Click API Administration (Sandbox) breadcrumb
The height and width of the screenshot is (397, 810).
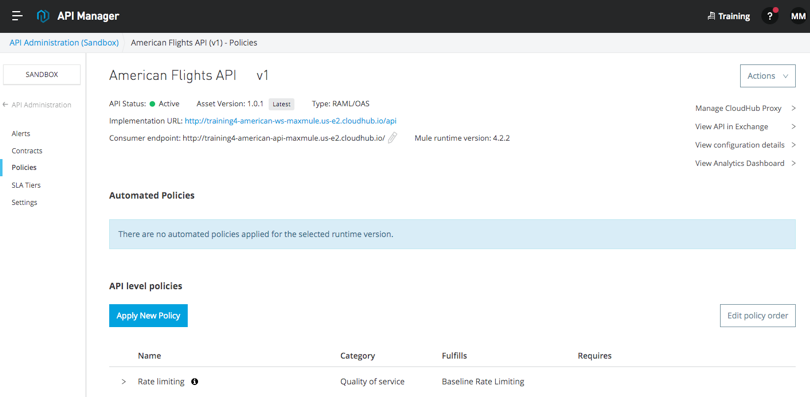pos(64,43)
